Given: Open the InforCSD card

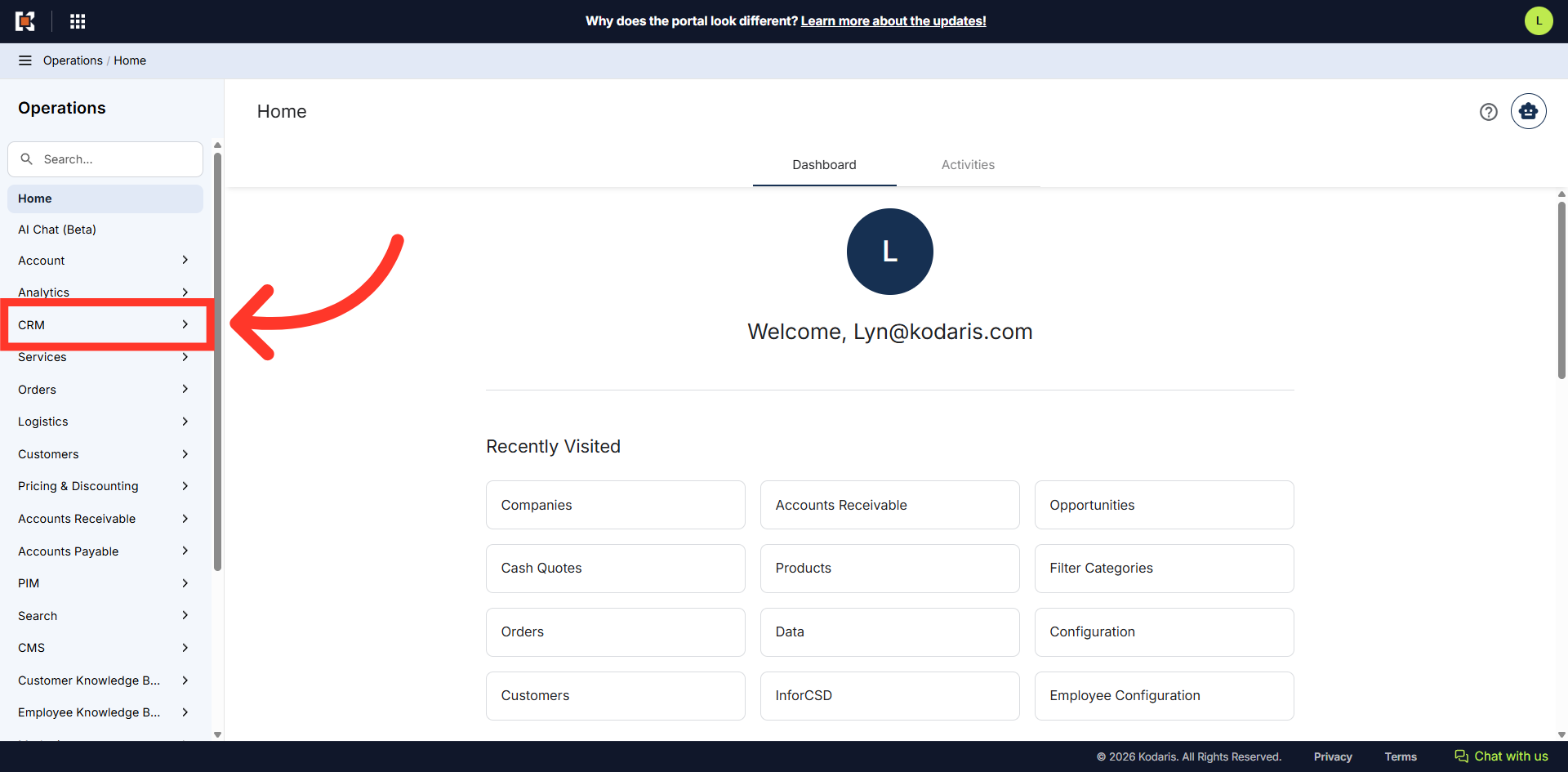Looking at the screenshot, I should point(890,696).
